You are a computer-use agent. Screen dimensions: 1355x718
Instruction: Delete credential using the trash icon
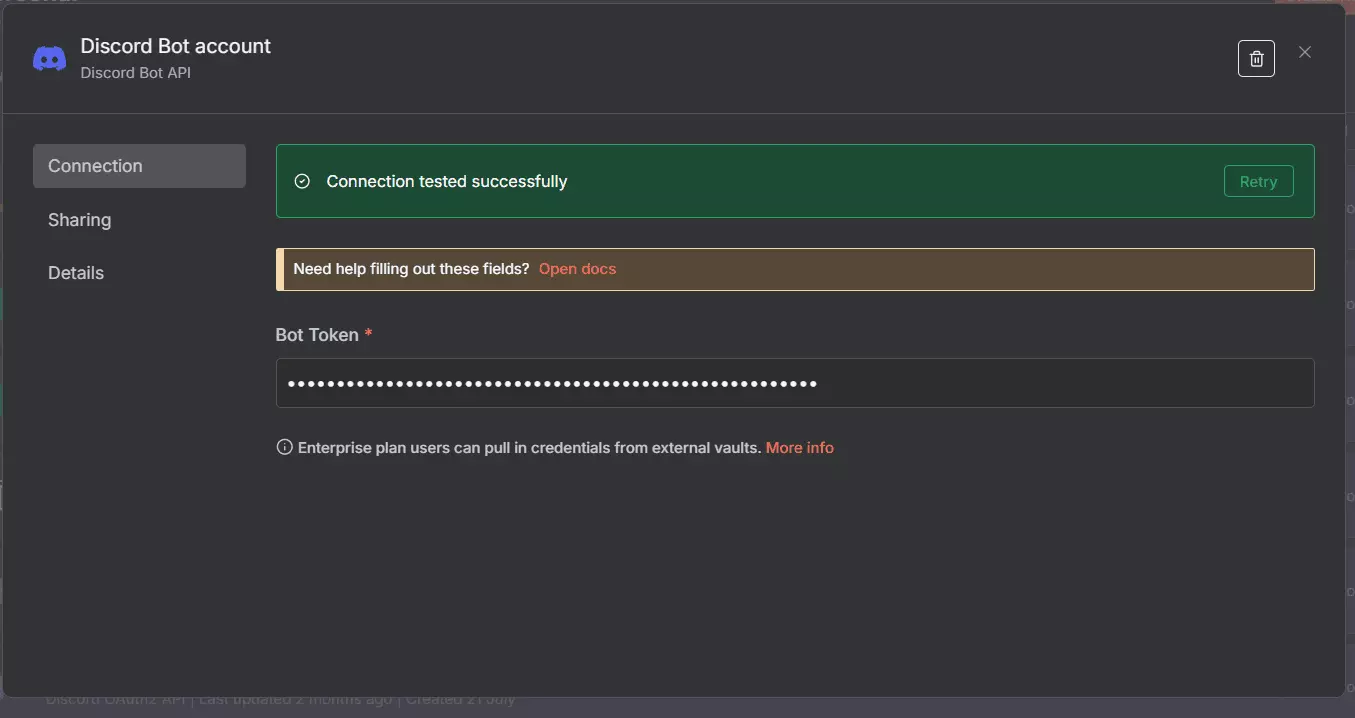[x=1256, y=59]
